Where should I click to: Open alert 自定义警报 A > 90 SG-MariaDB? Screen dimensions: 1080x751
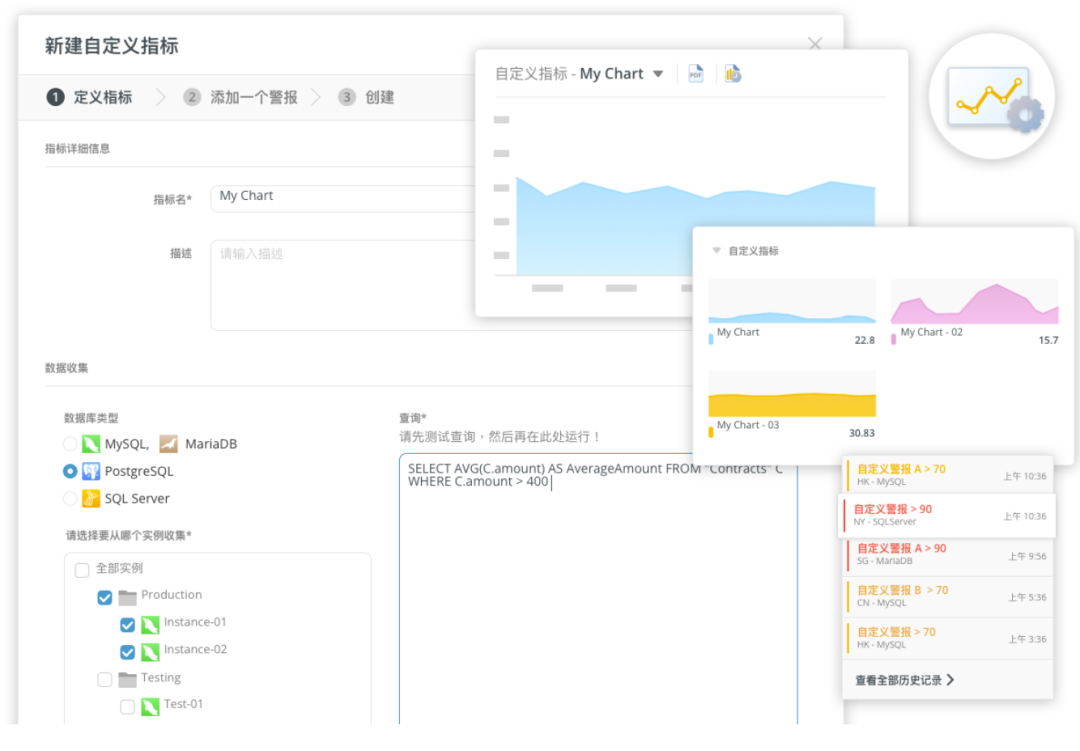pos(948,555)
